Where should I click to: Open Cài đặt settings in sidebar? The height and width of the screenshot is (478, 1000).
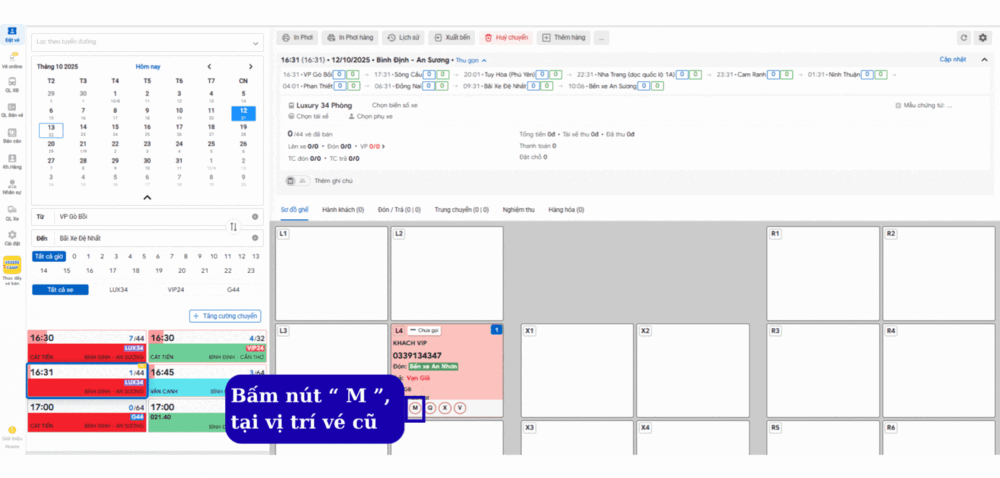pyautogui.click(x=13, y=237)
